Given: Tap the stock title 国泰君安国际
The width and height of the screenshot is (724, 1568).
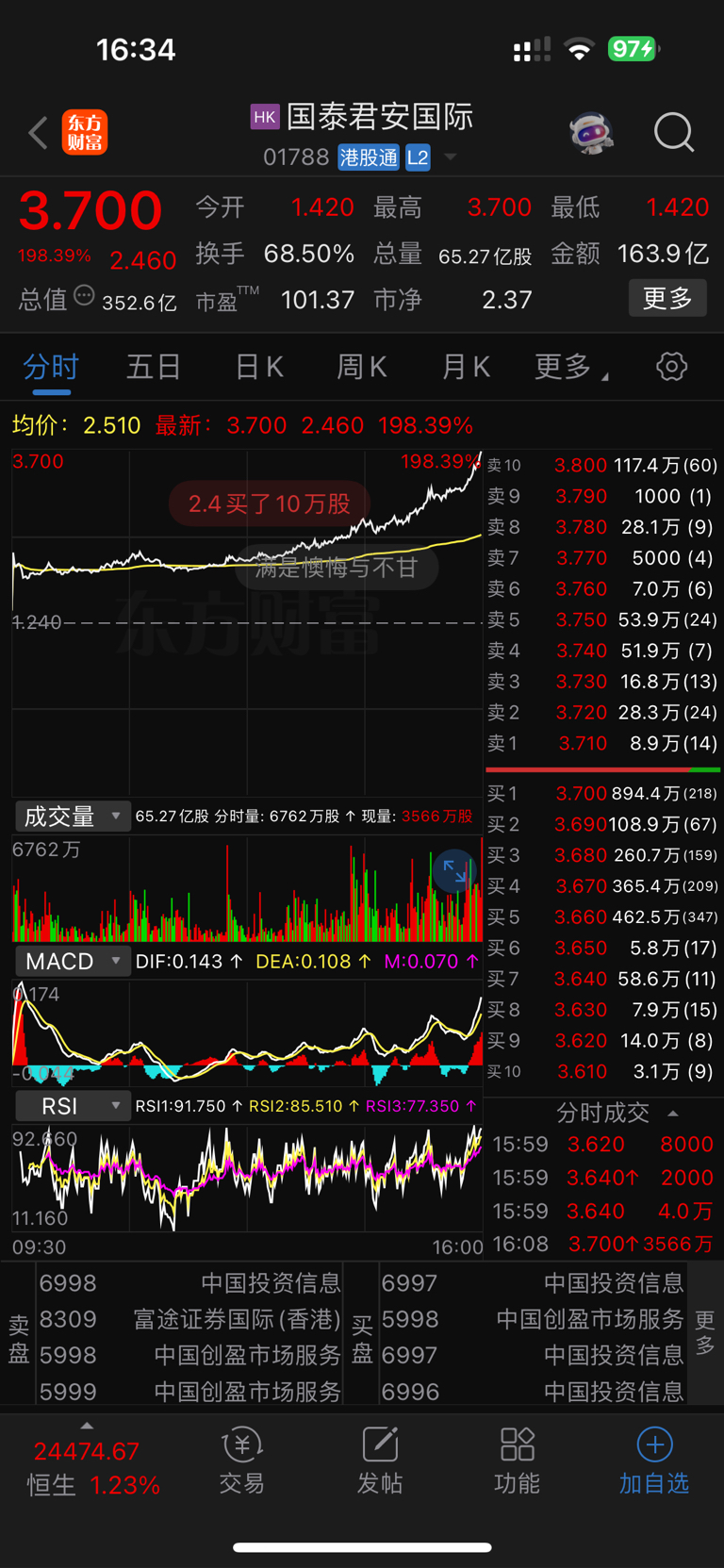Looking at the screenshot, I should (x=380, y=117).
